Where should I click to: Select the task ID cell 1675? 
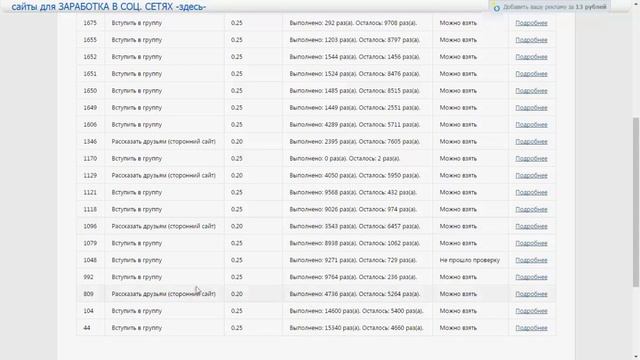(x=90, y=23)
